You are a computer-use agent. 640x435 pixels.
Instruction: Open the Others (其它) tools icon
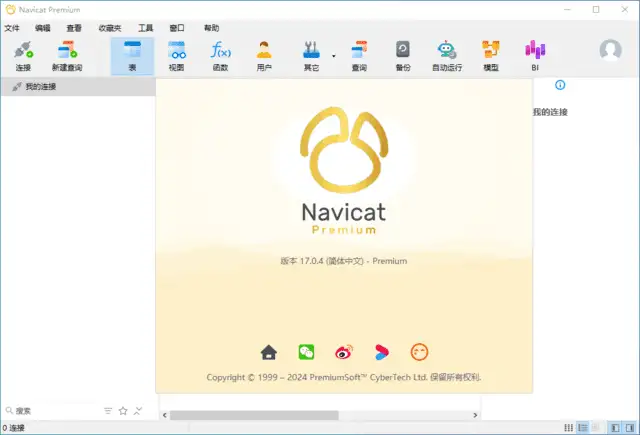311,56
